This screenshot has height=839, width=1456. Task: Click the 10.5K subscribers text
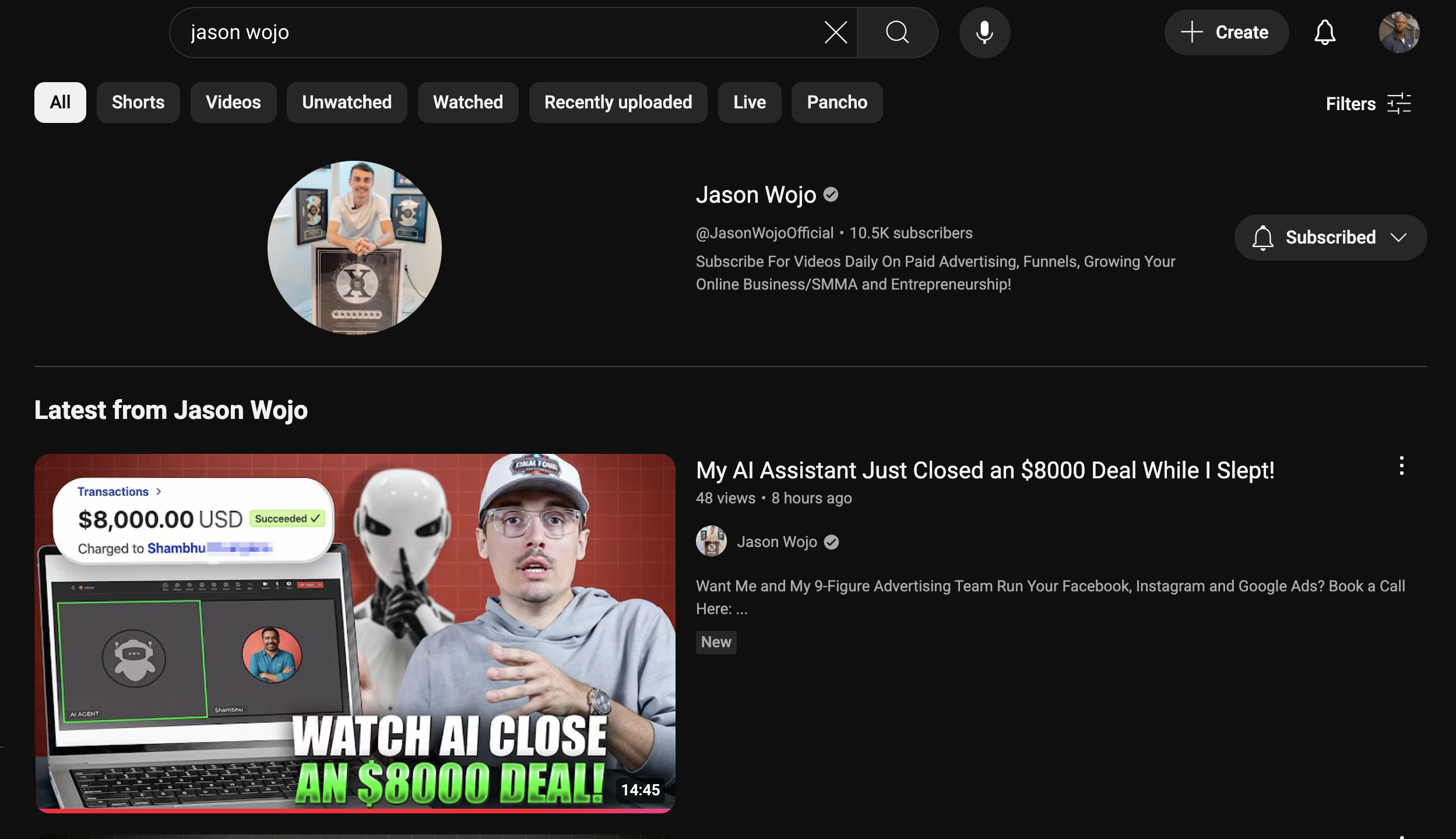(x=910, y=233)
